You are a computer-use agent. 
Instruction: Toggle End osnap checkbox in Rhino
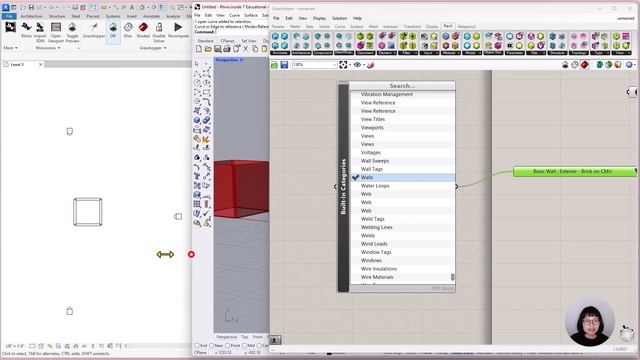tap(198, 346)
